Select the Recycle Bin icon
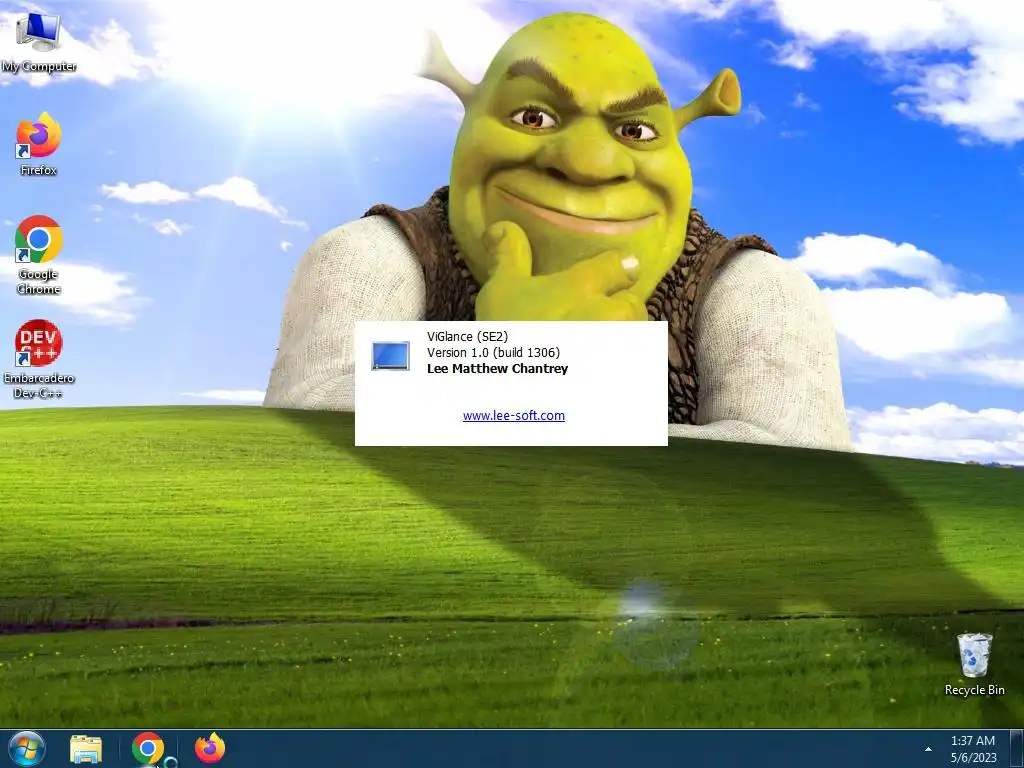Viewport: 1024px width, 768px height. click(974, 664)
